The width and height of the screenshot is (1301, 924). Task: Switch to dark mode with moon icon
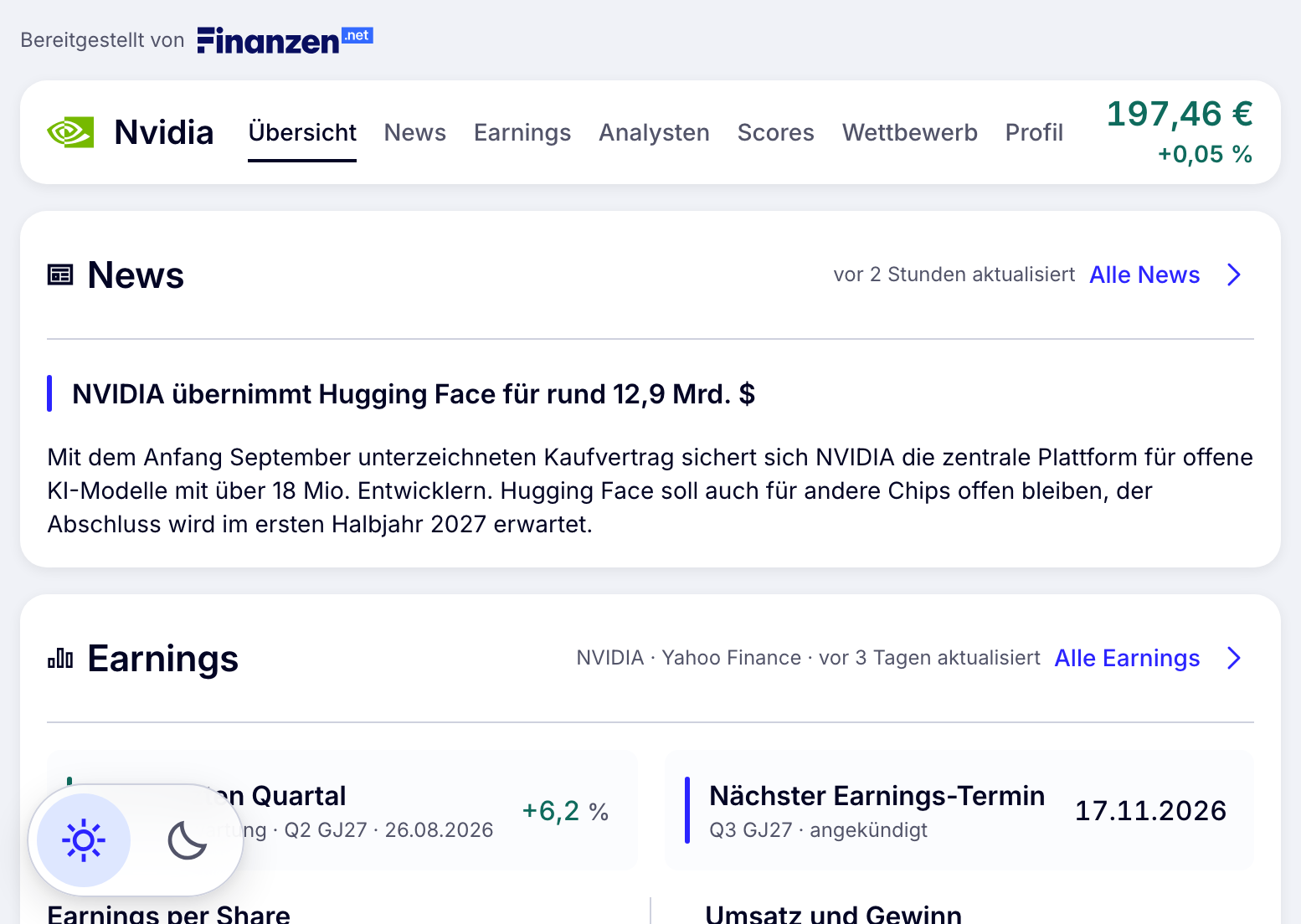click(x=188, y=839)
